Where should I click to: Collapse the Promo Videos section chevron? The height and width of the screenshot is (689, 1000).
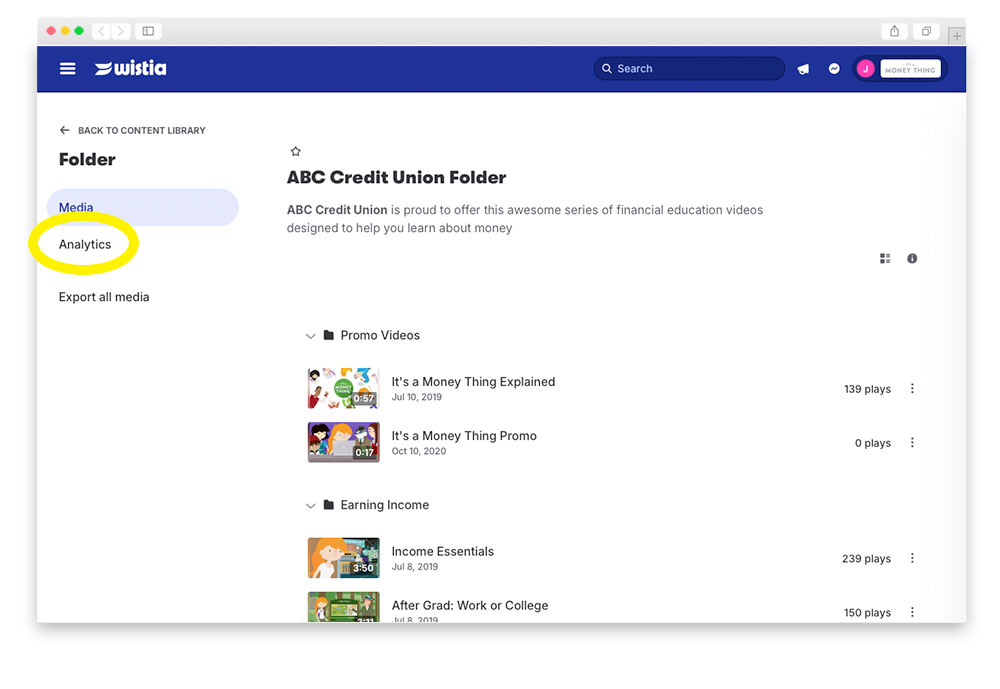(x=311, y=336)
